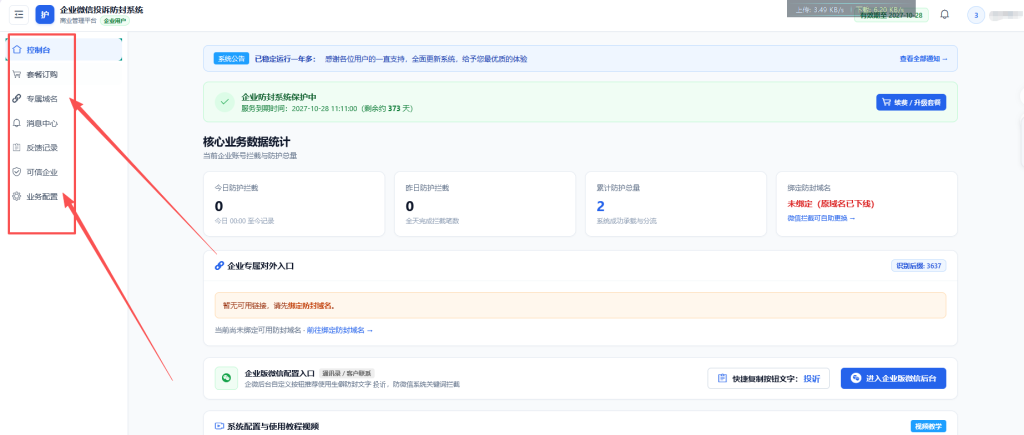
Task: Click the home icon beside 控制台
Action: coord(17,50)
